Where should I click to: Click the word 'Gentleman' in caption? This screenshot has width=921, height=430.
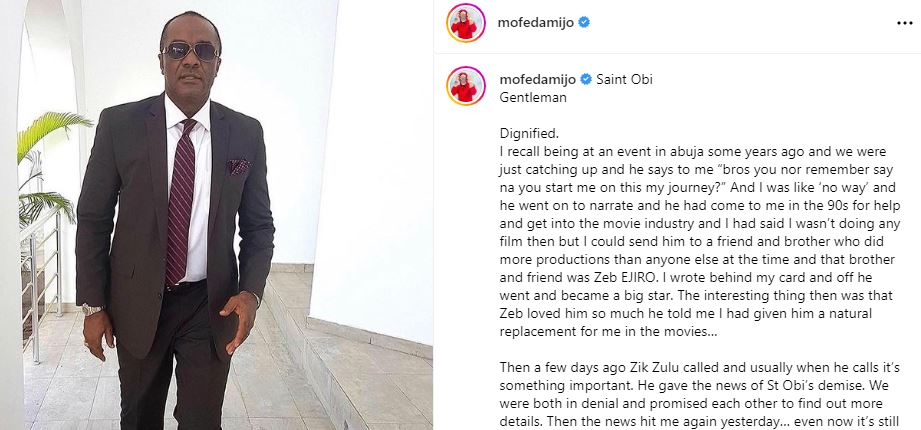tap(533, 98)
